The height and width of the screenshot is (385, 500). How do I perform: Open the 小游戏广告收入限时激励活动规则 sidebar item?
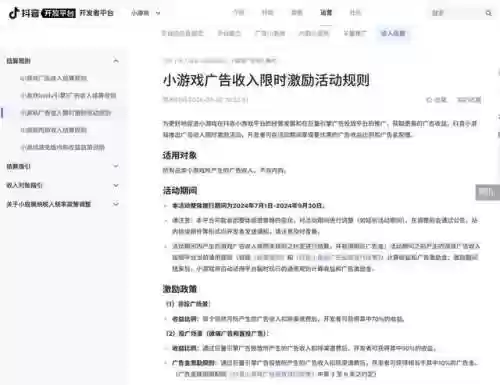[x=66, y=113]
